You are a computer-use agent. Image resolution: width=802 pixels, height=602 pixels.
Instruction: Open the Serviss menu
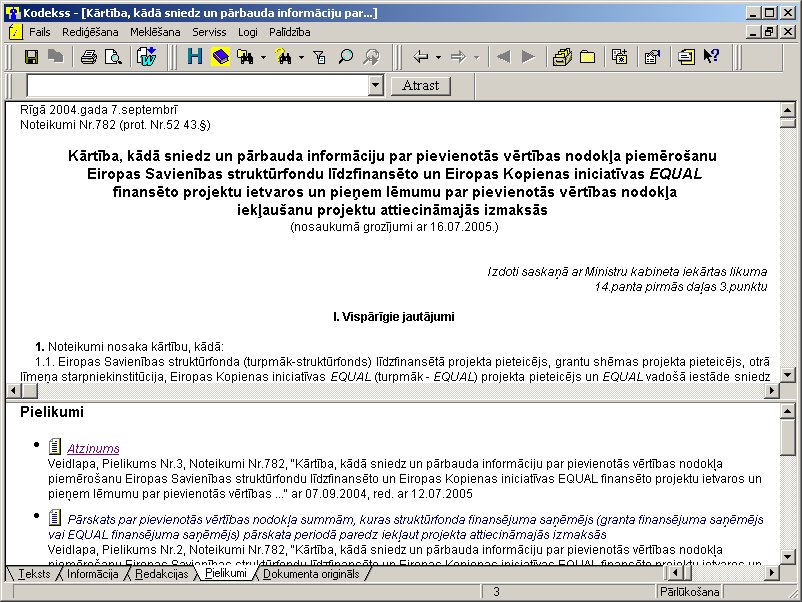click(209, 32)
